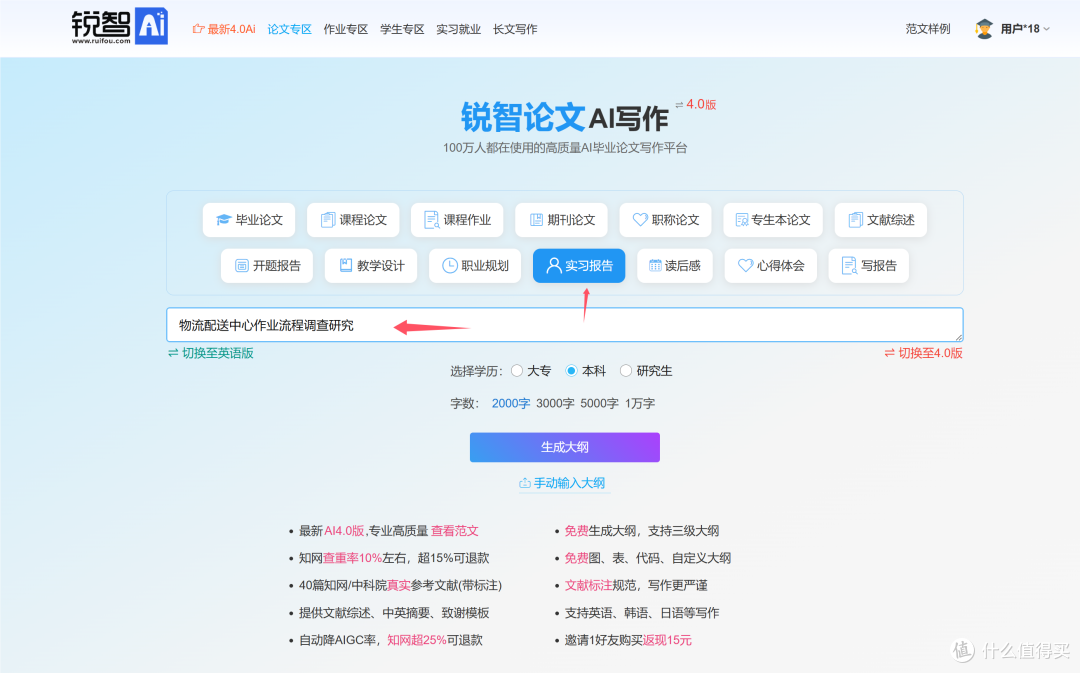Click the upload icon beside 手动输入大纲
This screenshot has height=673, width=1080.
(525, 484)
